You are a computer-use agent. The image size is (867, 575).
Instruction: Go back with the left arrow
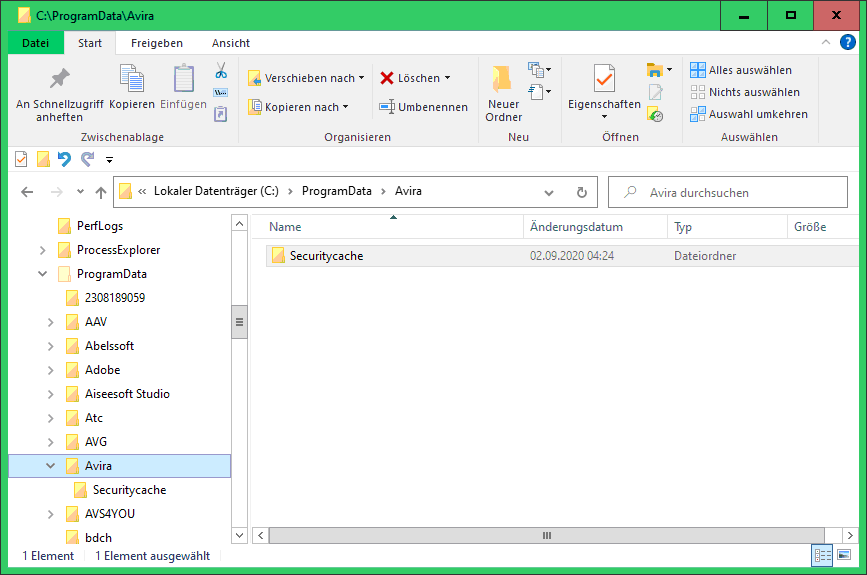27,192
